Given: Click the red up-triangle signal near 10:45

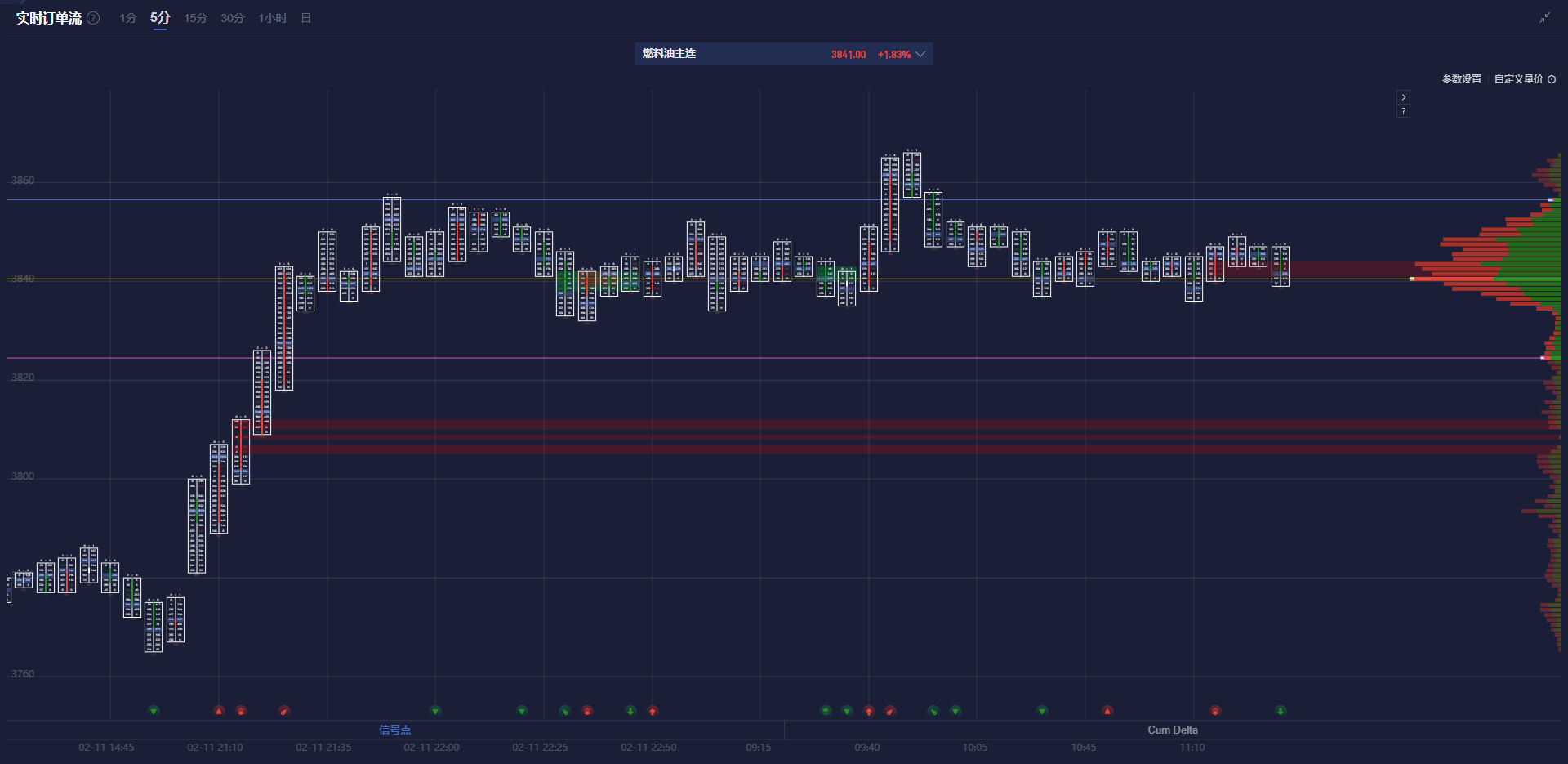Looking at the screenshot, I should tap(1107, 711).
